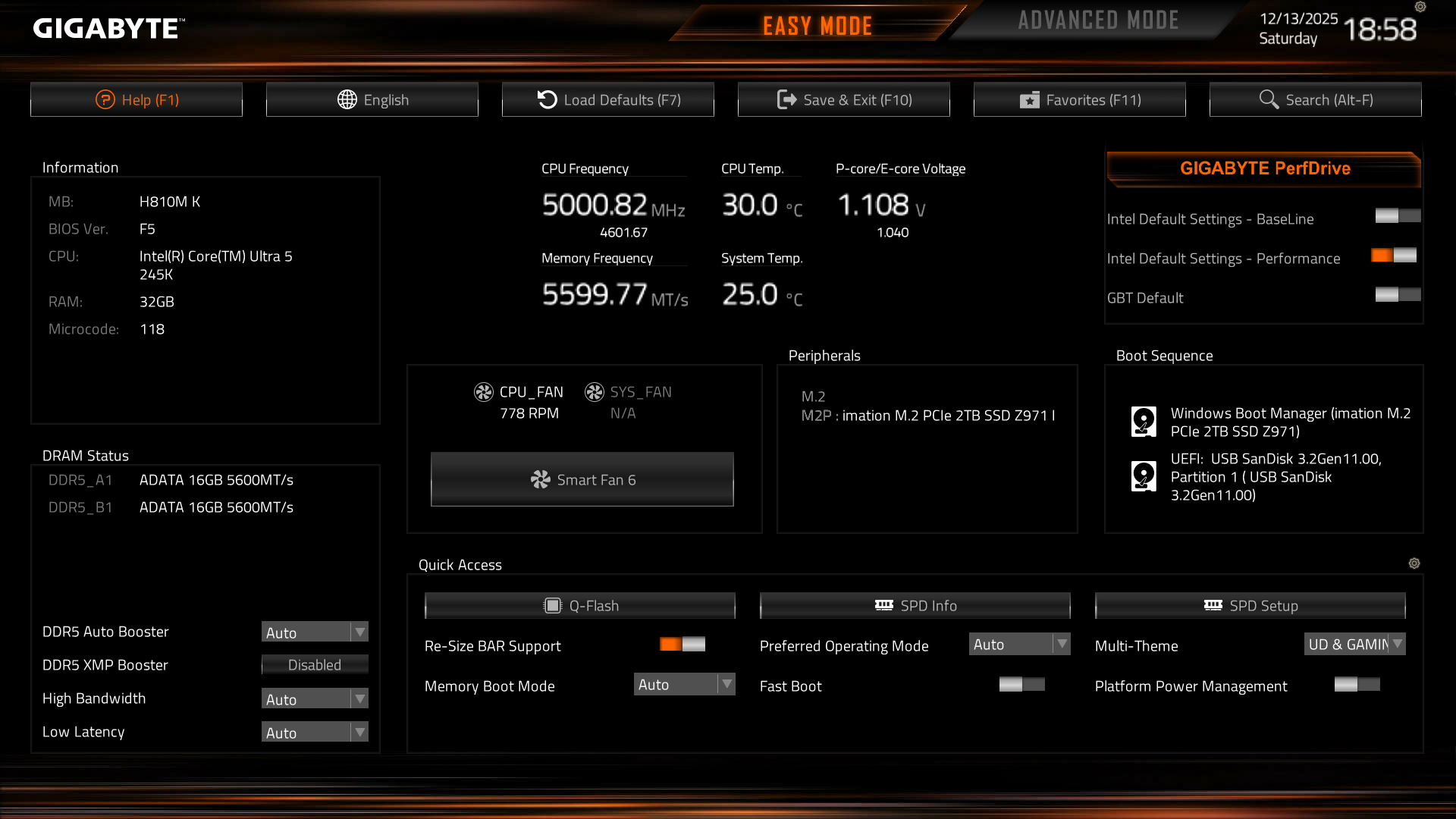1456x819 pixels.
Task: Click the CPU_FAN fan icon
Action: [x=483, y=392]
